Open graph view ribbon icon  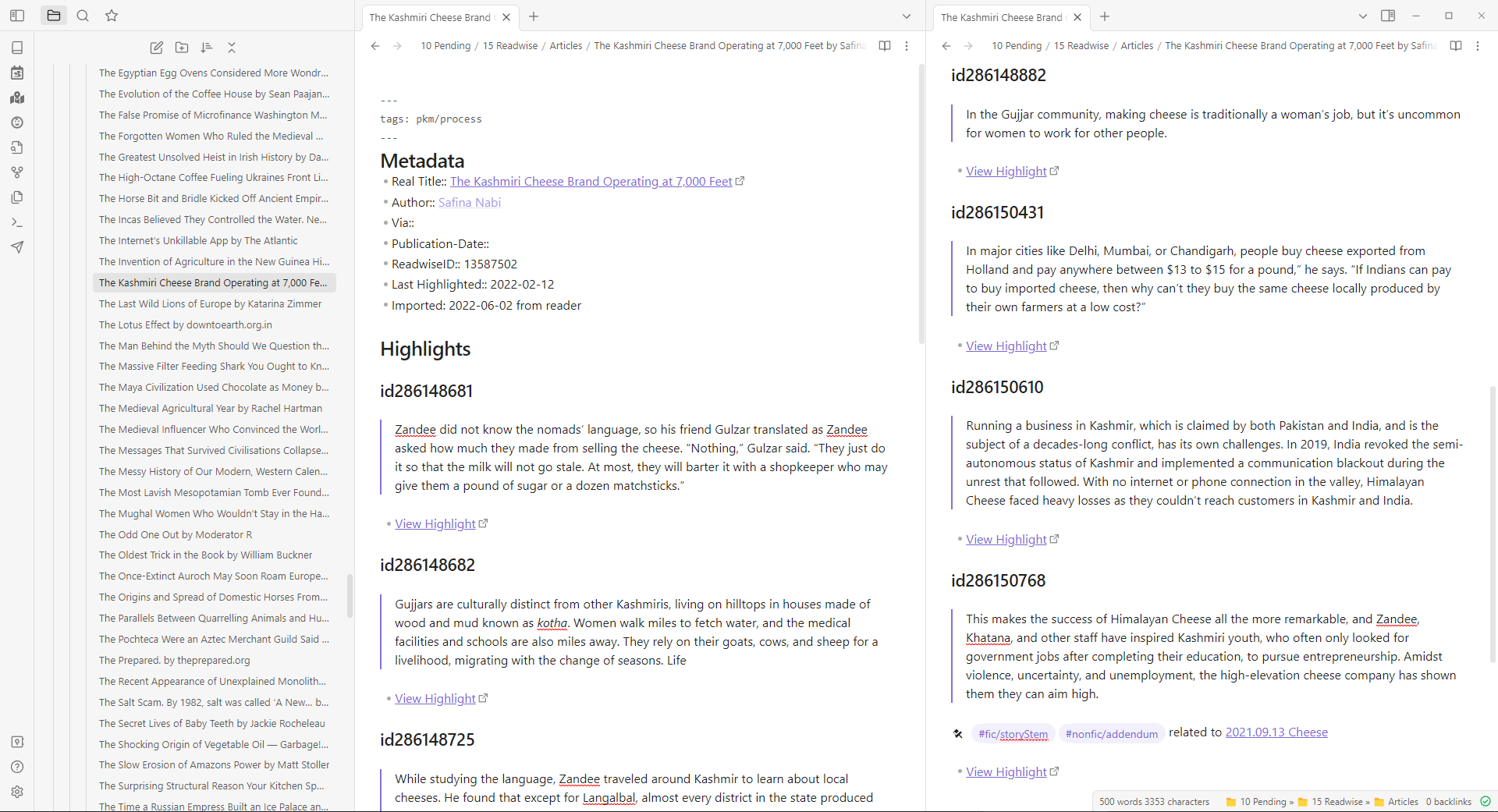click(17, 172)
